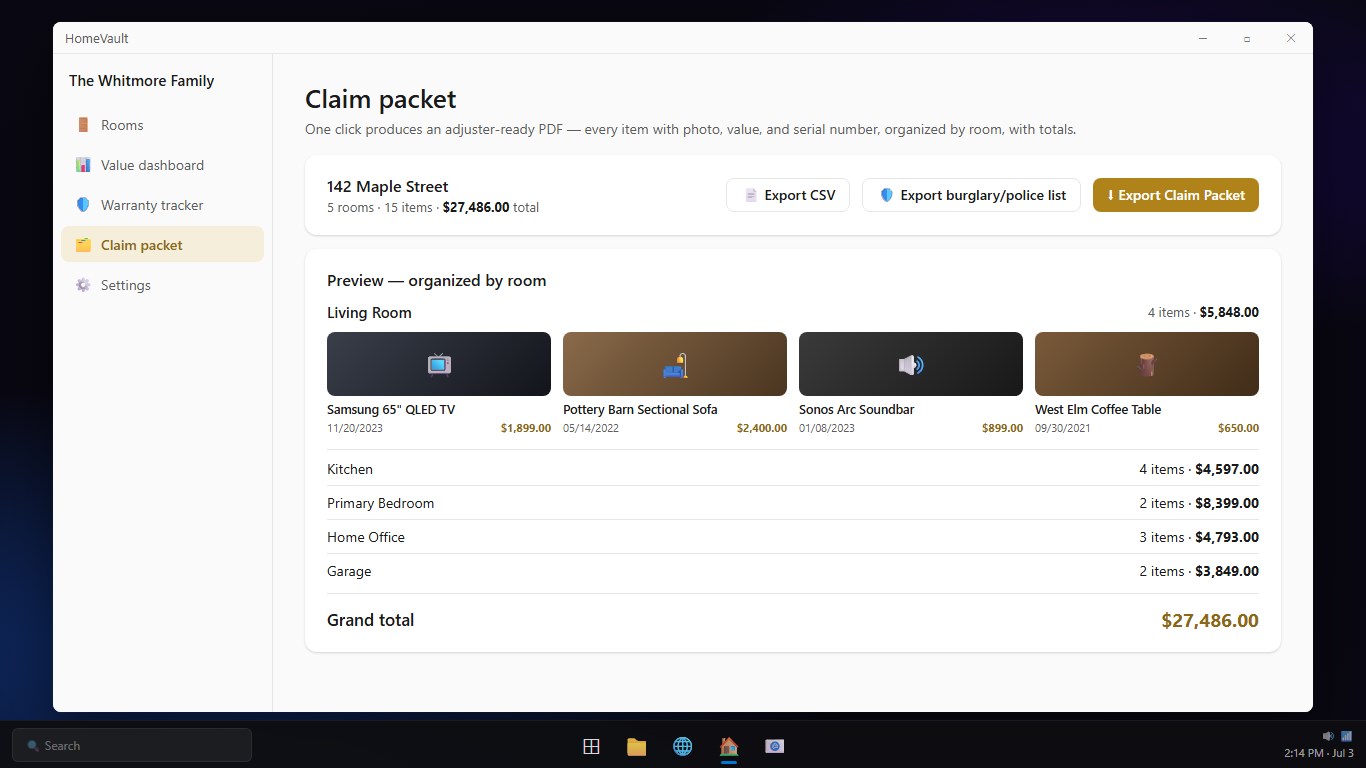Click the $899.00 soundbar price
1366x768 pixels.
coord(1002,428)
